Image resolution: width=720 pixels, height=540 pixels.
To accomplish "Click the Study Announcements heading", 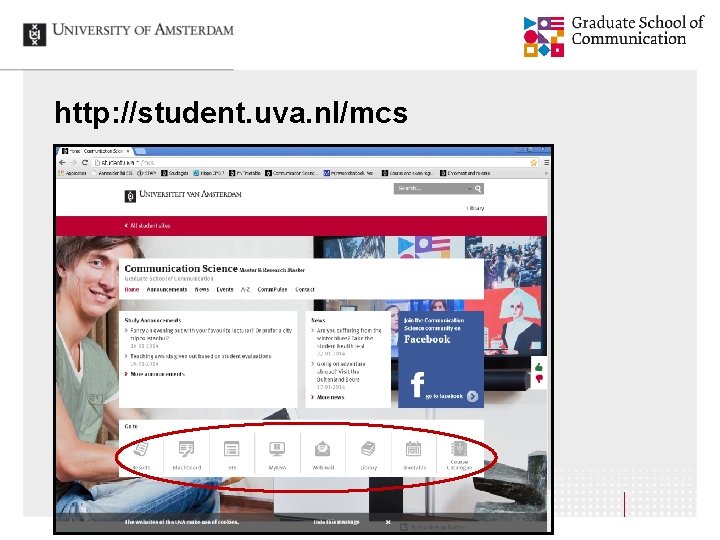I will (x=153, y=320).
